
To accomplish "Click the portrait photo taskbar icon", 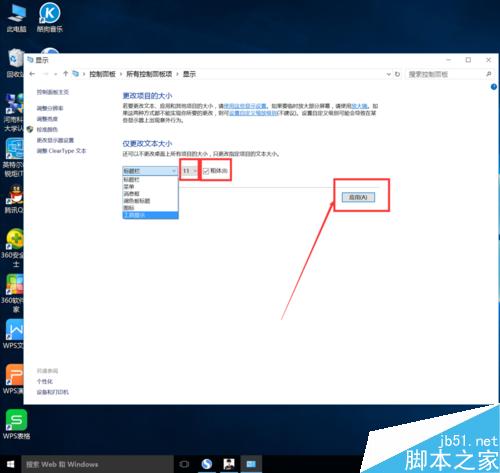I will pyautogui.click(x=229, y=464).
